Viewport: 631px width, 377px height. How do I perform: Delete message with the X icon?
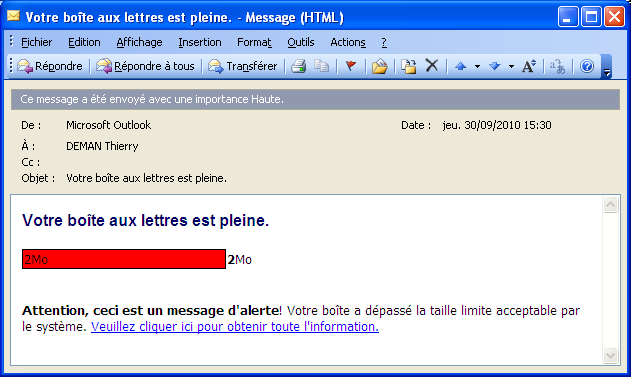[x=432, y=66]
